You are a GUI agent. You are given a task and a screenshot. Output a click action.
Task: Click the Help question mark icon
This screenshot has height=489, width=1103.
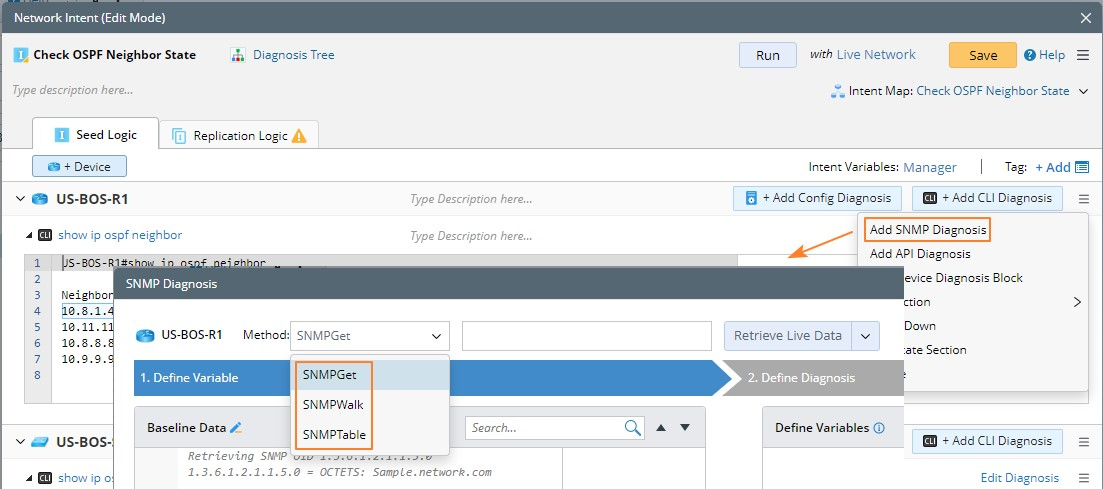1029,56
